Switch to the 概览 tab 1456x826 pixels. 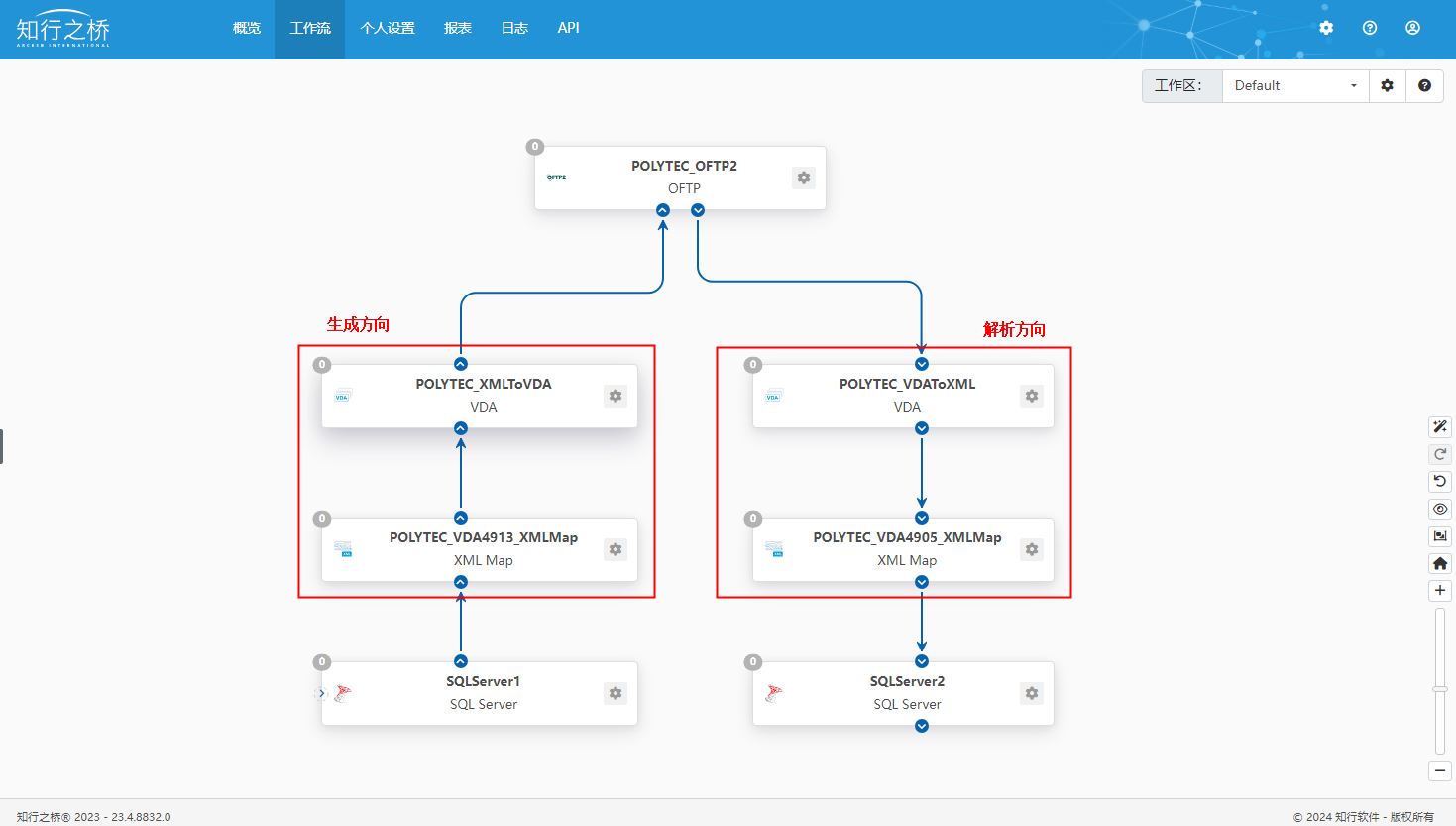247,28
